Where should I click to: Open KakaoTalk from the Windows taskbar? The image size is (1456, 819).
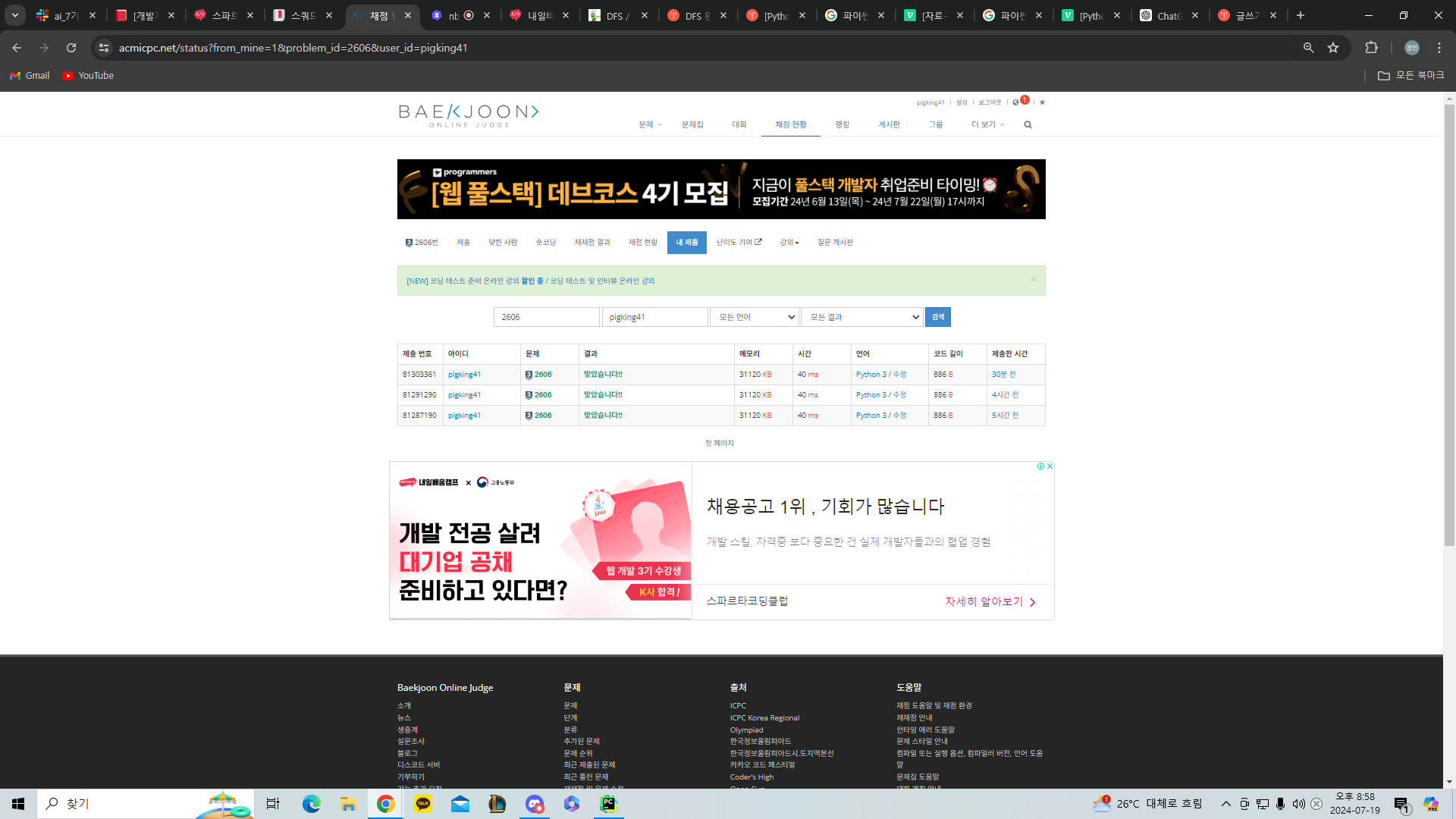(422, 804)
